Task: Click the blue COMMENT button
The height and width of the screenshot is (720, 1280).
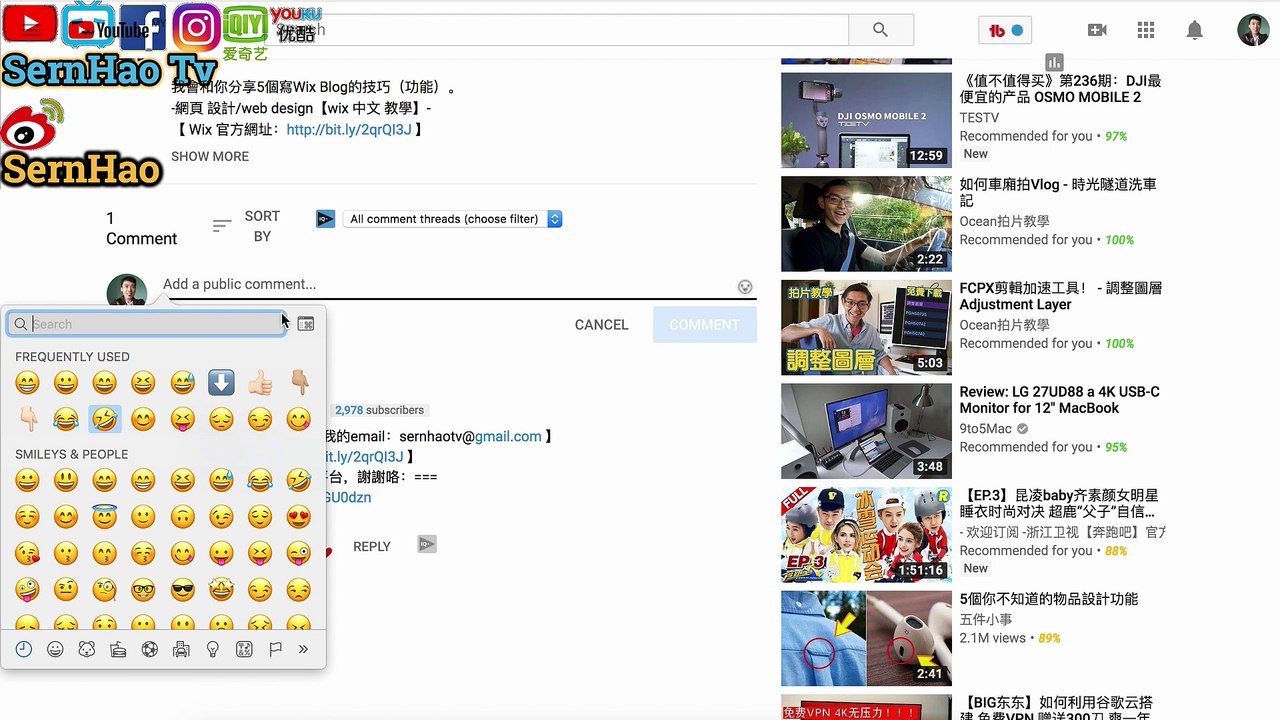Action: (x=705, y=324)
